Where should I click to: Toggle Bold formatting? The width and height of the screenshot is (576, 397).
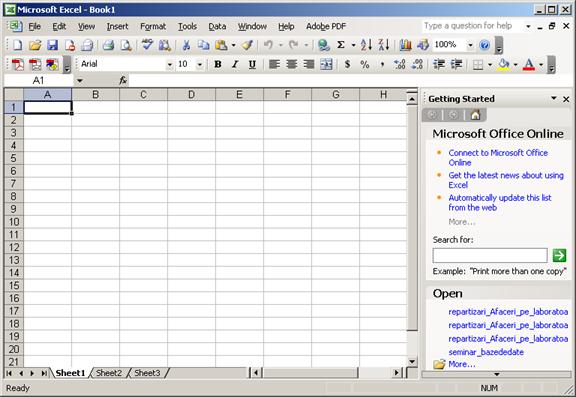(x=217, y=64)
